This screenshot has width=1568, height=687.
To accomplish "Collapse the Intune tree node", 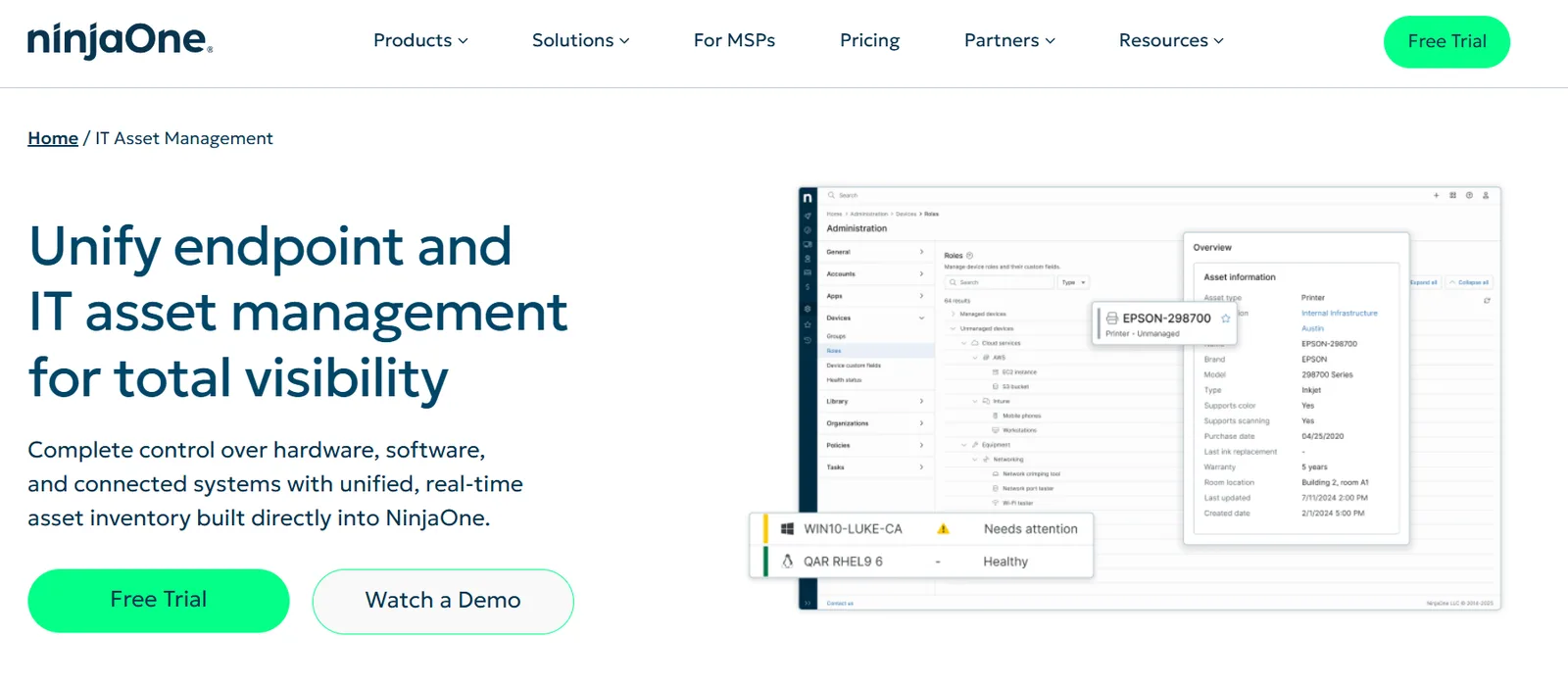I will [x=974, y=401].
